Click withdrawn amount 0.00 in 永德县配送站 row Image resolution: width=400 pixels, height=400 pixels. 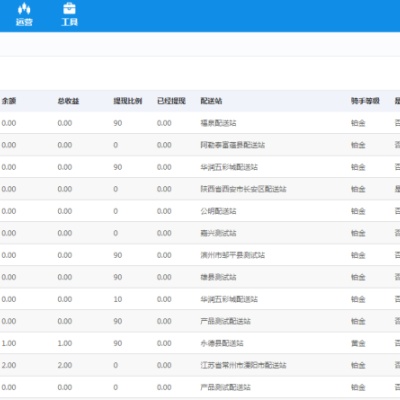(164, 343)
